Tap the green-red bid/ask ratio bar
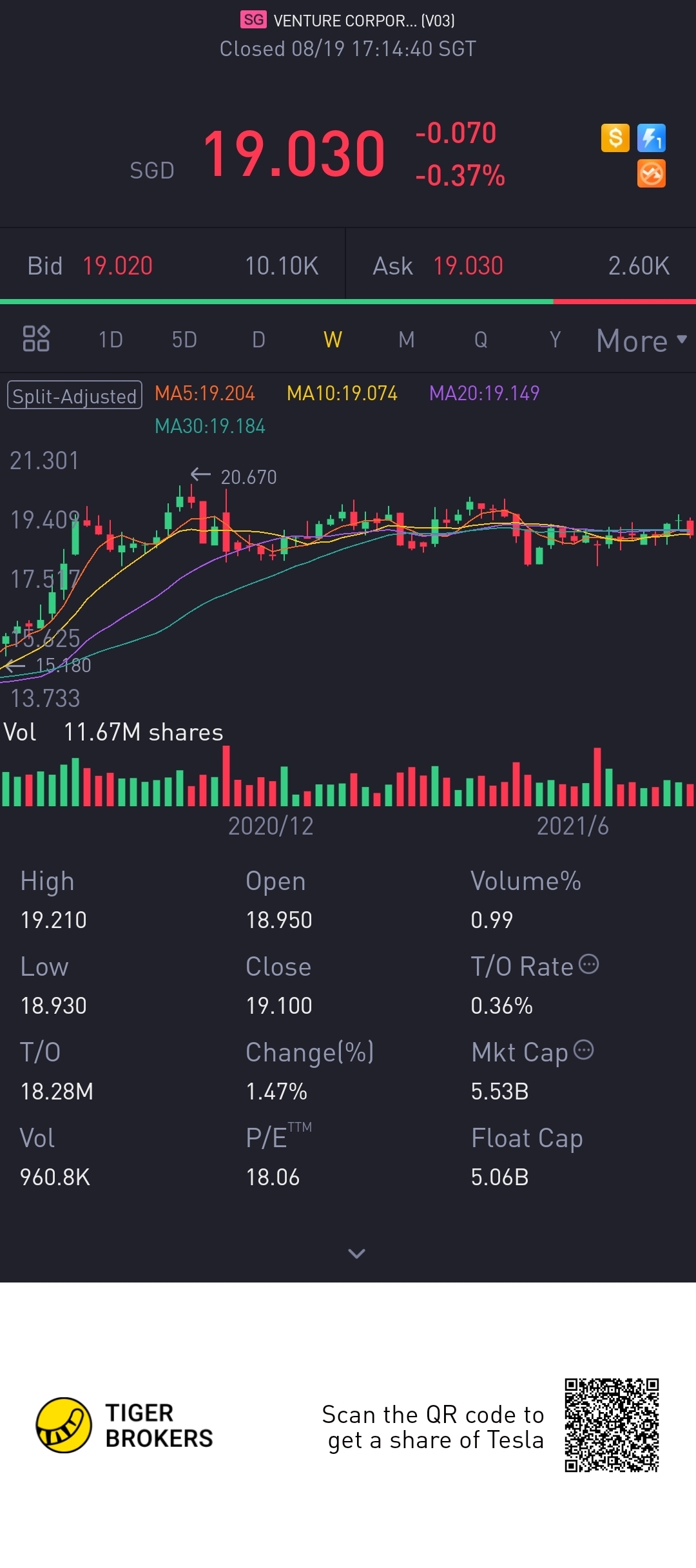 (348, 302)
